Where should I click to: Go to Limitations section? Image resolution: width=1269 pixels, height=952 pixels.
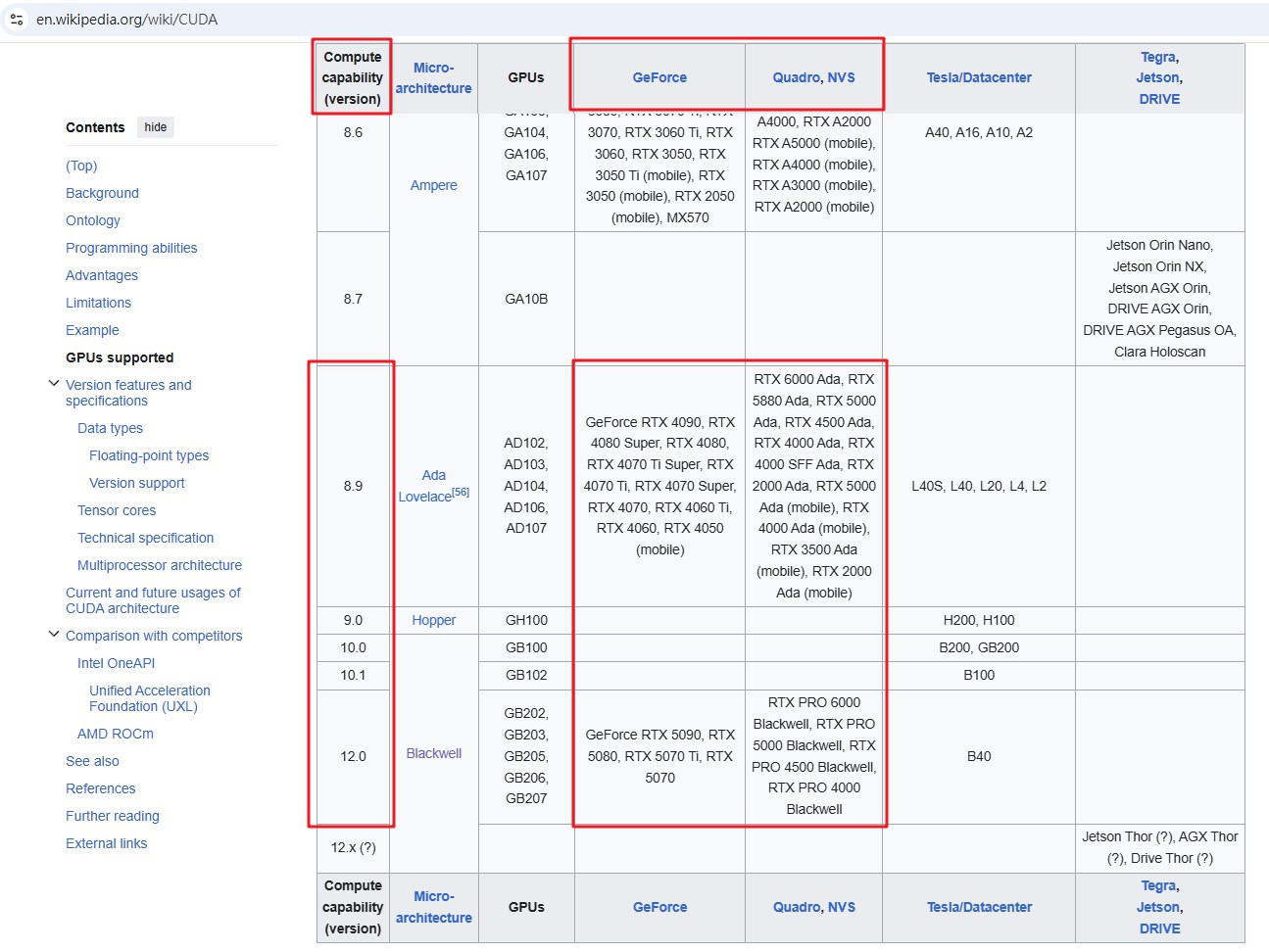pos(98,303)
